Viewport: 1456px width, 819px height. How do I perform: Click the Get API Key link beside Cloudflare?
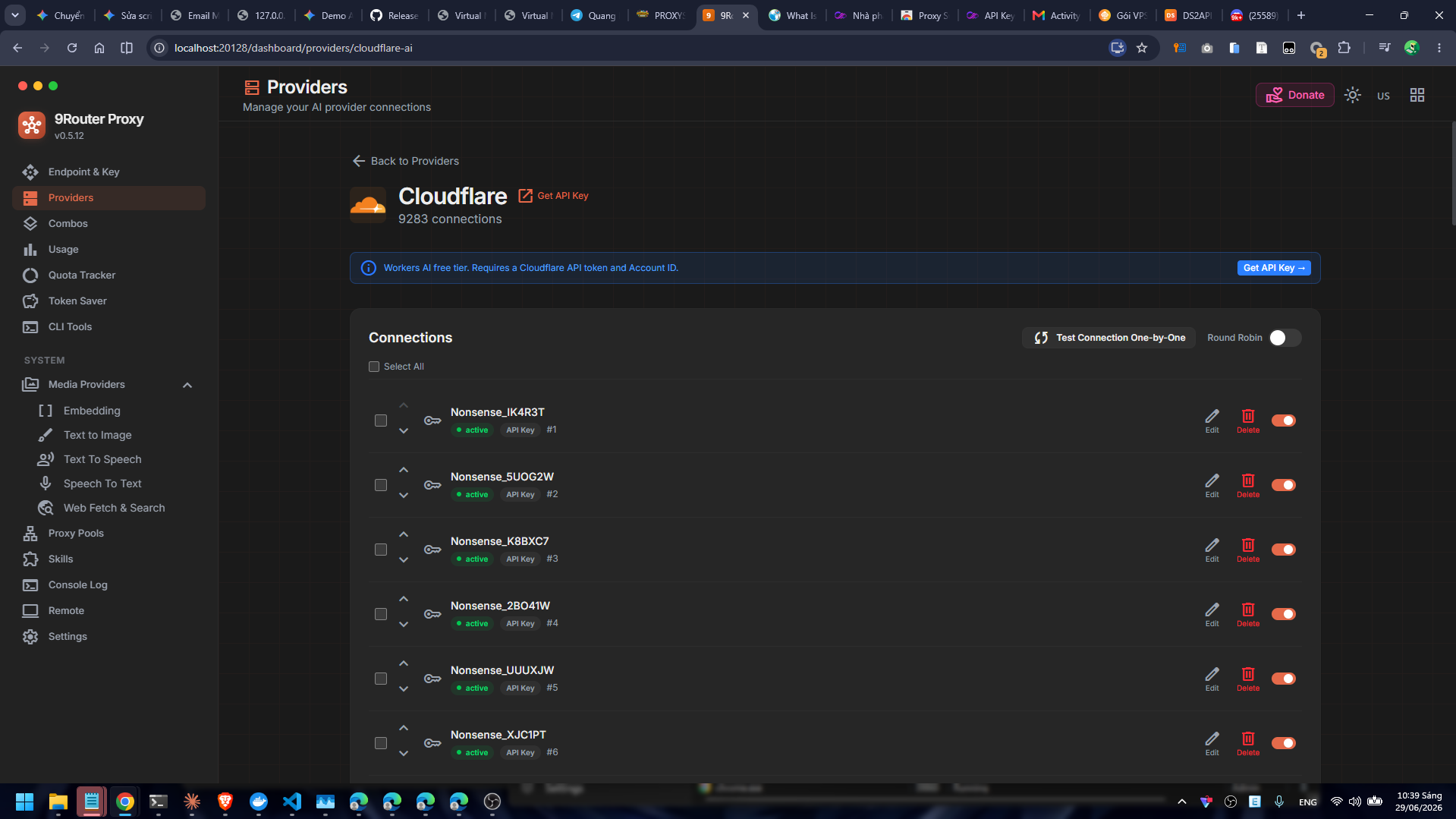tap(554, 196)
